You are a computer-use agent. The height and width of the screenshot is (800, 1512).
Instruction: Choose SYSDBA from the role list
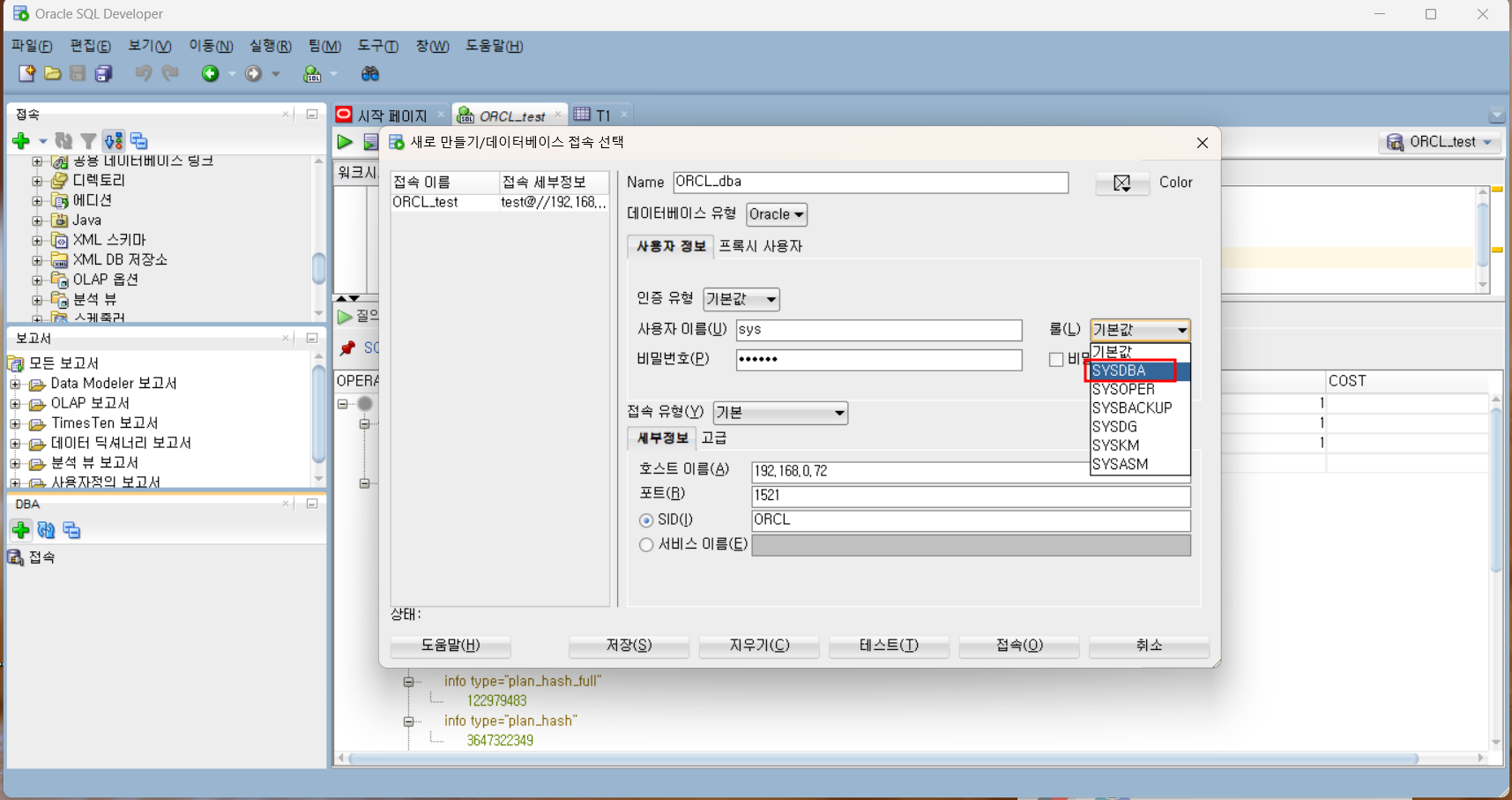1140,370
